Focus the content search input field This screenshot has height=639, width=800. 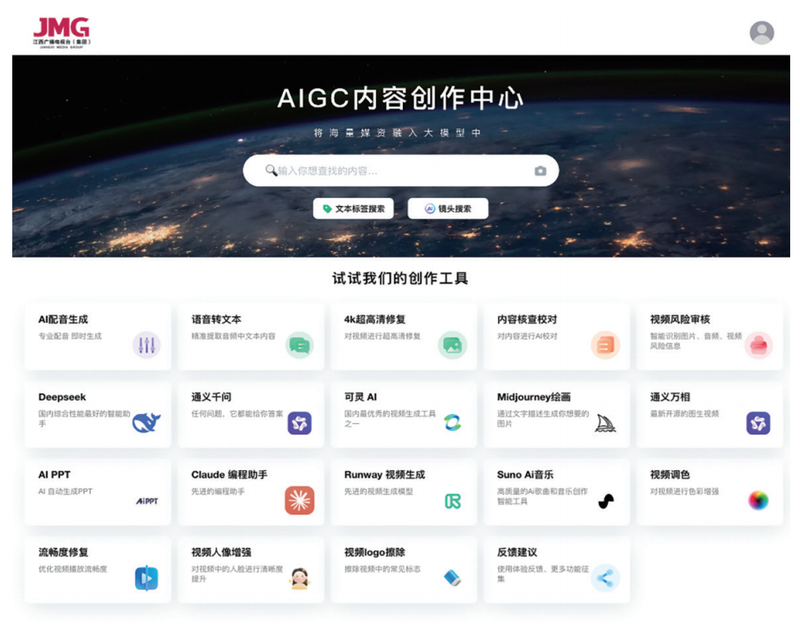[400, 171]
